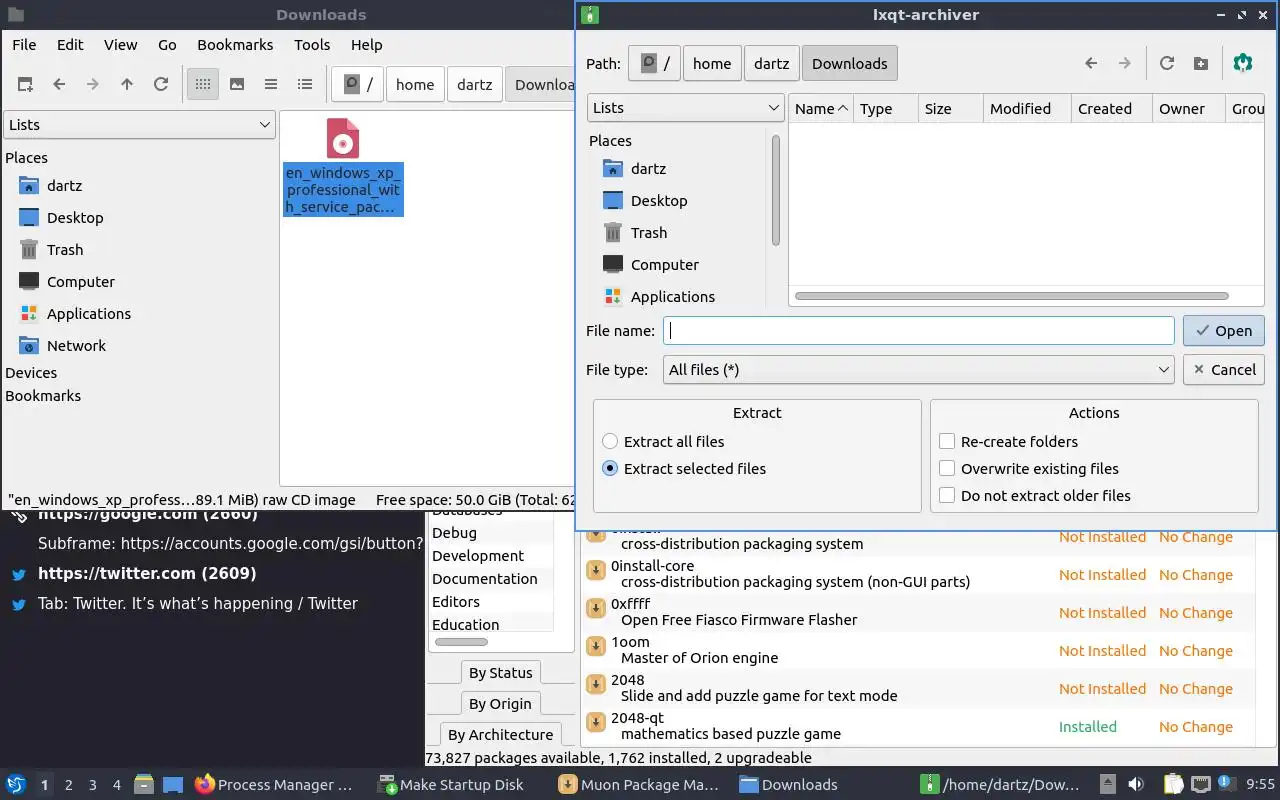Image resolution: width=1280 pixels, height=800 pixels.
Task: Switch to workspace 2 on taskbar
Action: pyautogui.click(x=69, y=785)
